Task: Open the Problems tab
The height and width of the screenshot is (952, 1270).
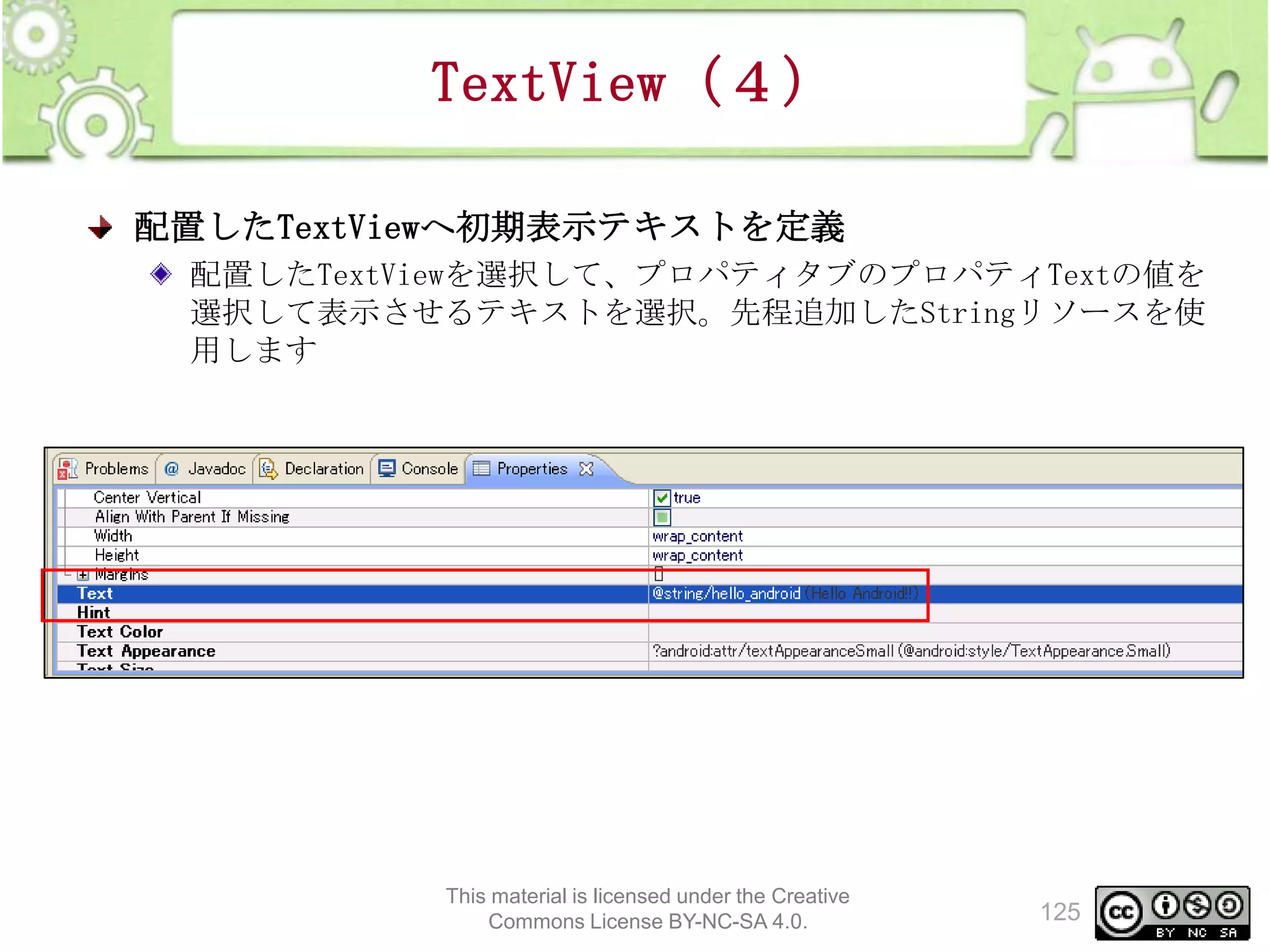Action: coord(103,469)
